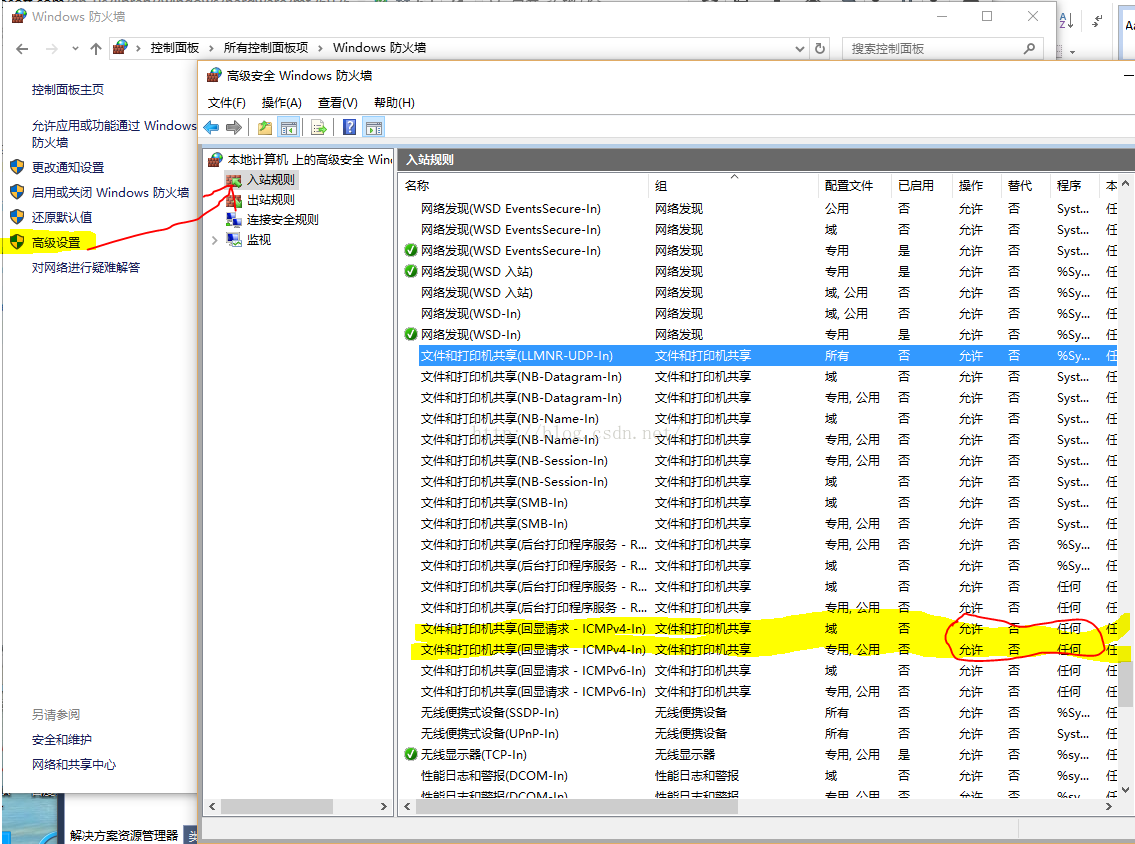
Task: Sort by 已启用 column header
Action: click(x=921, y=186)
